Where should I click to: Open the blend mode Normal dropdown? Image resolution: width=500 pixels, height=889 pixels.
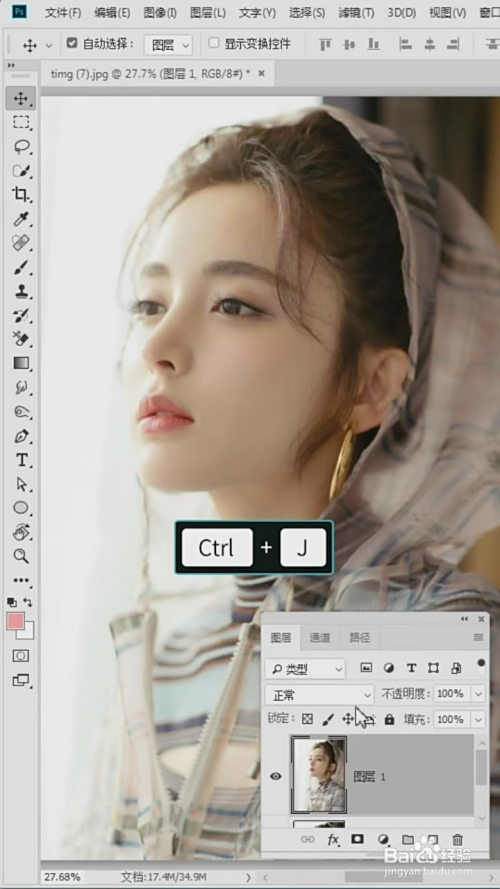pyautogui.click(x=319, y=695)
